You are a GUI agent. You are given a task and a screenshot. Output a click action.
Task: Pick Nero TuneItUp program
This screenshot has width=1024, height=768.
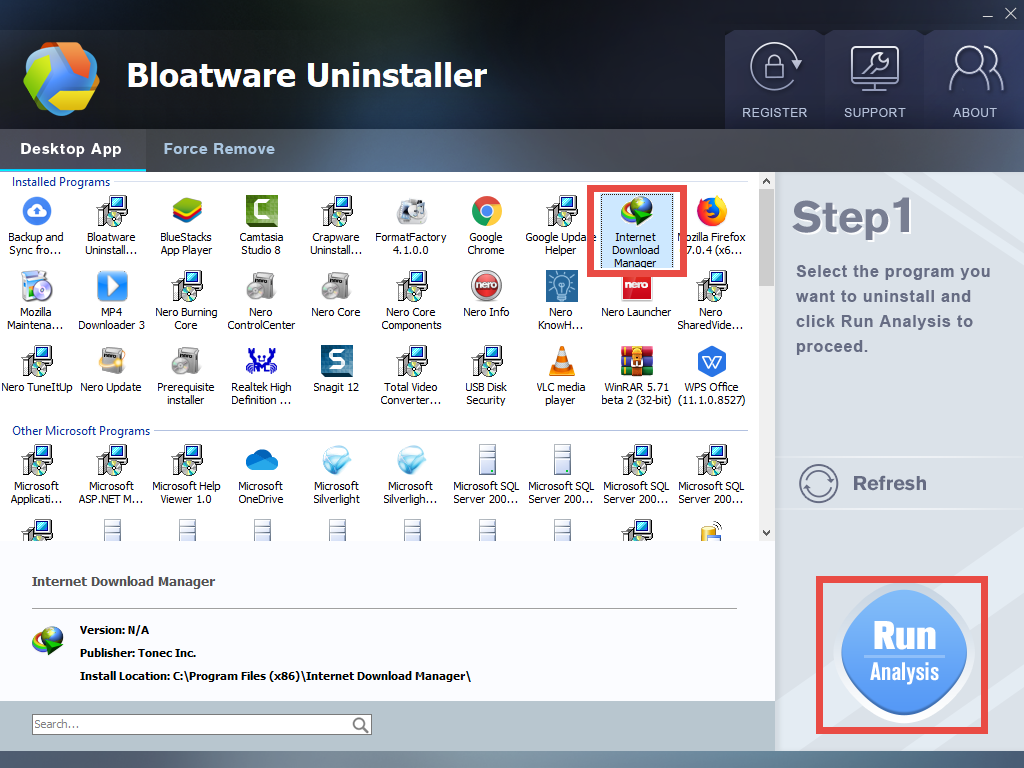(x=37, y=370)
